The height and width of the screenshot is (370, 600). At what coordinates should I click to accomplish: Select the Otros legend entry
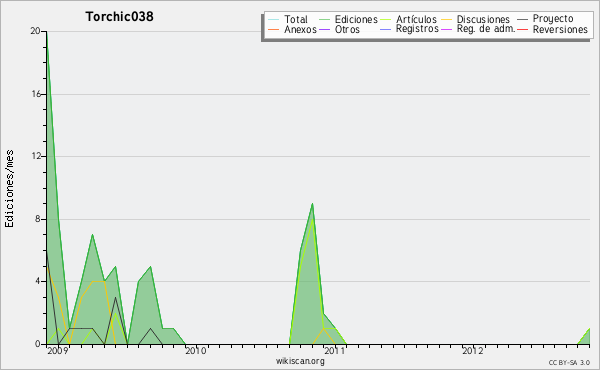(x=347, y=29)
